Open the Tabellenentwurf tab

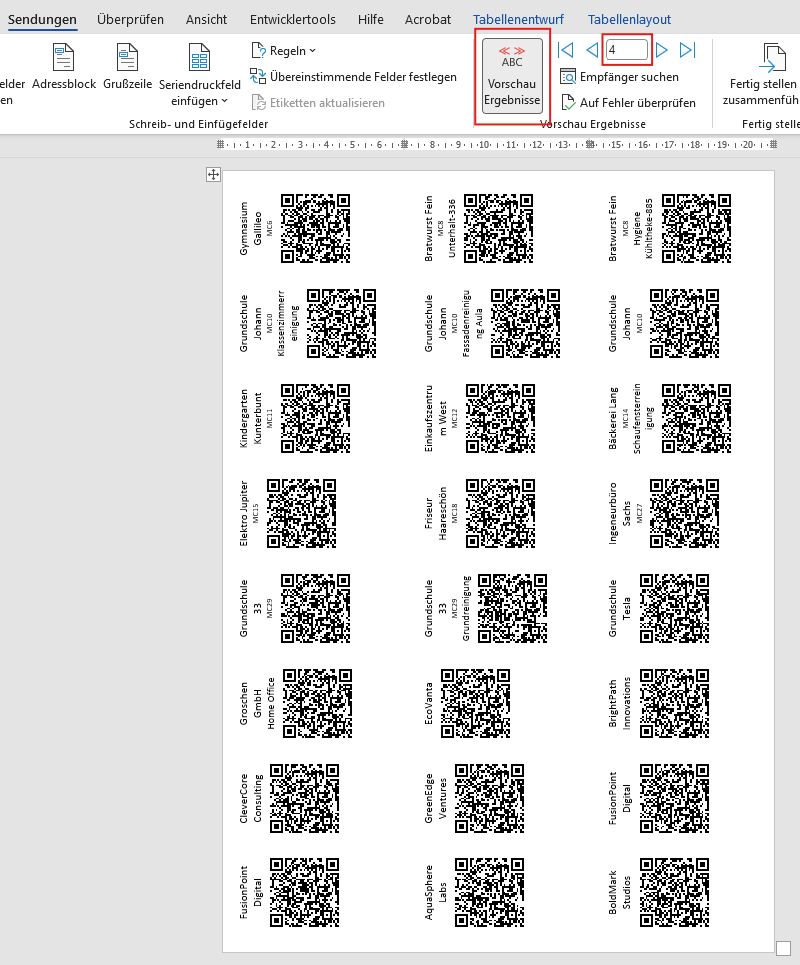click(518, 19)
